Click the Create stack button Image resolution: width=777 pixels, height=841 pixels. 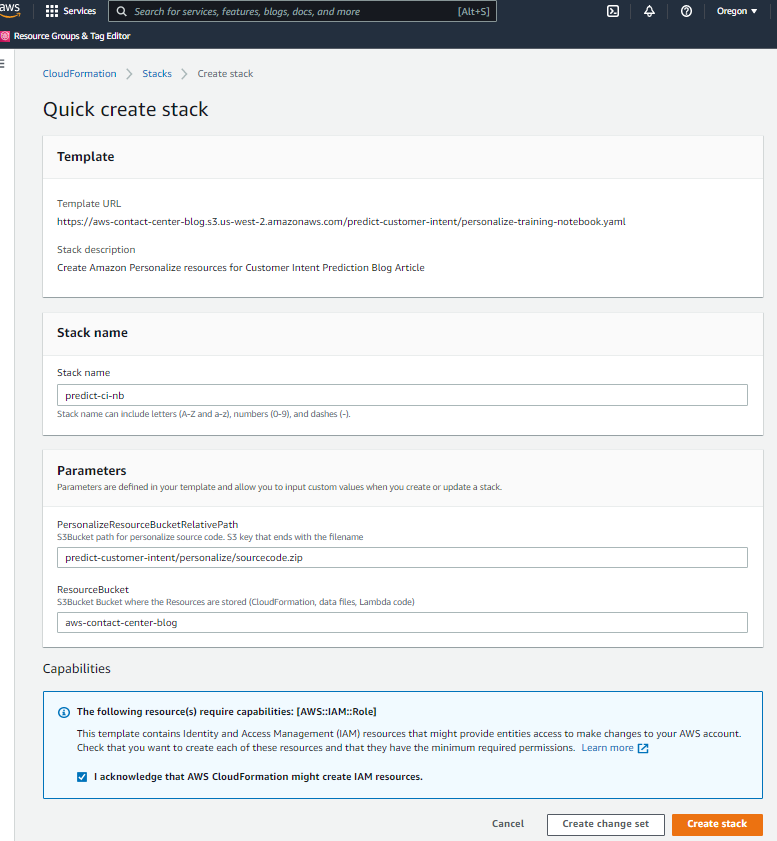click(x=717, y=824)
